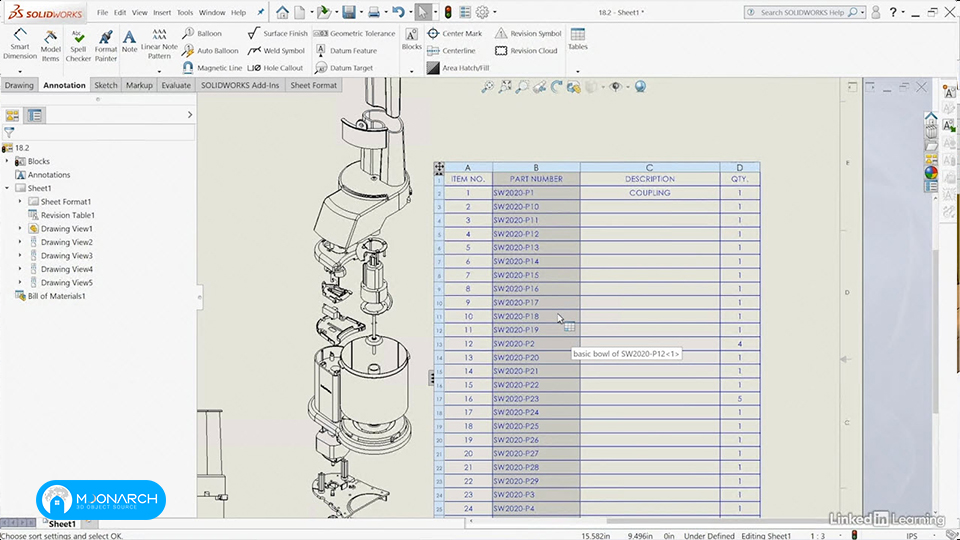This screenshot has height=540, width=960.
Task: Click the Undo arrow
Action: [x=398, y=12]
